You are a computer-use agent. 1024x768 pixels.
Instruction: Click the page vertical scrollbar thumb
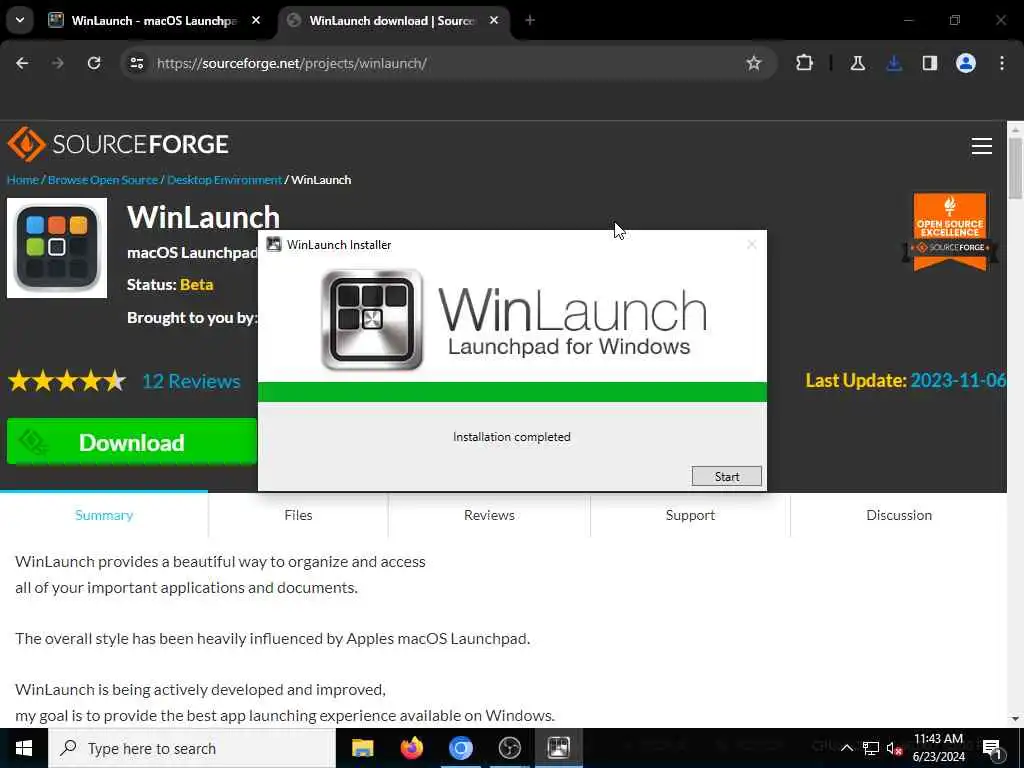pyautogui.click(x=1015, y=168)
